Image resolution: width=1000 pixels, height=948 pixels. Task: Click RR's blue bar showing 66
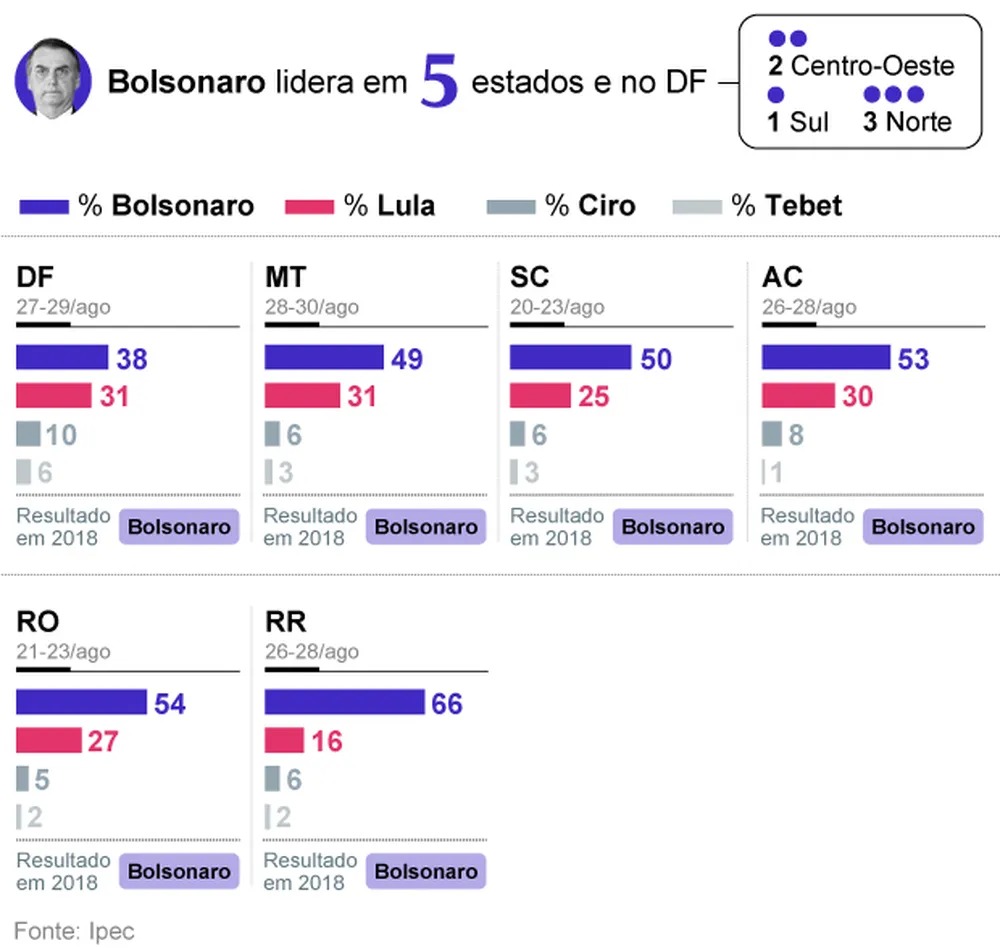344,702
